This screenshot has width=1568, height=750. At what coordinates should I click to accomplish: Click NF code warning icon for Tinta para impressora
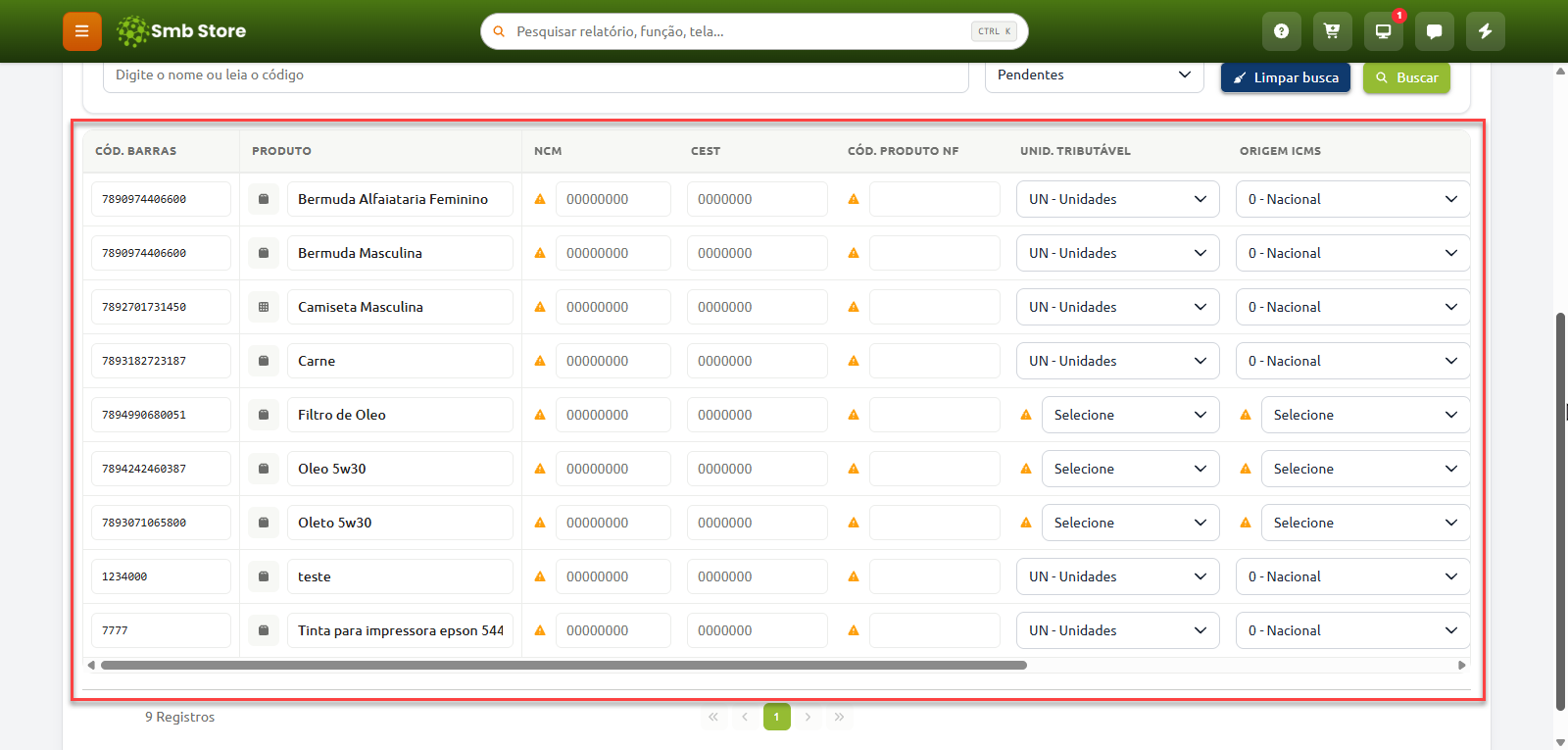(x=854, y=630)
